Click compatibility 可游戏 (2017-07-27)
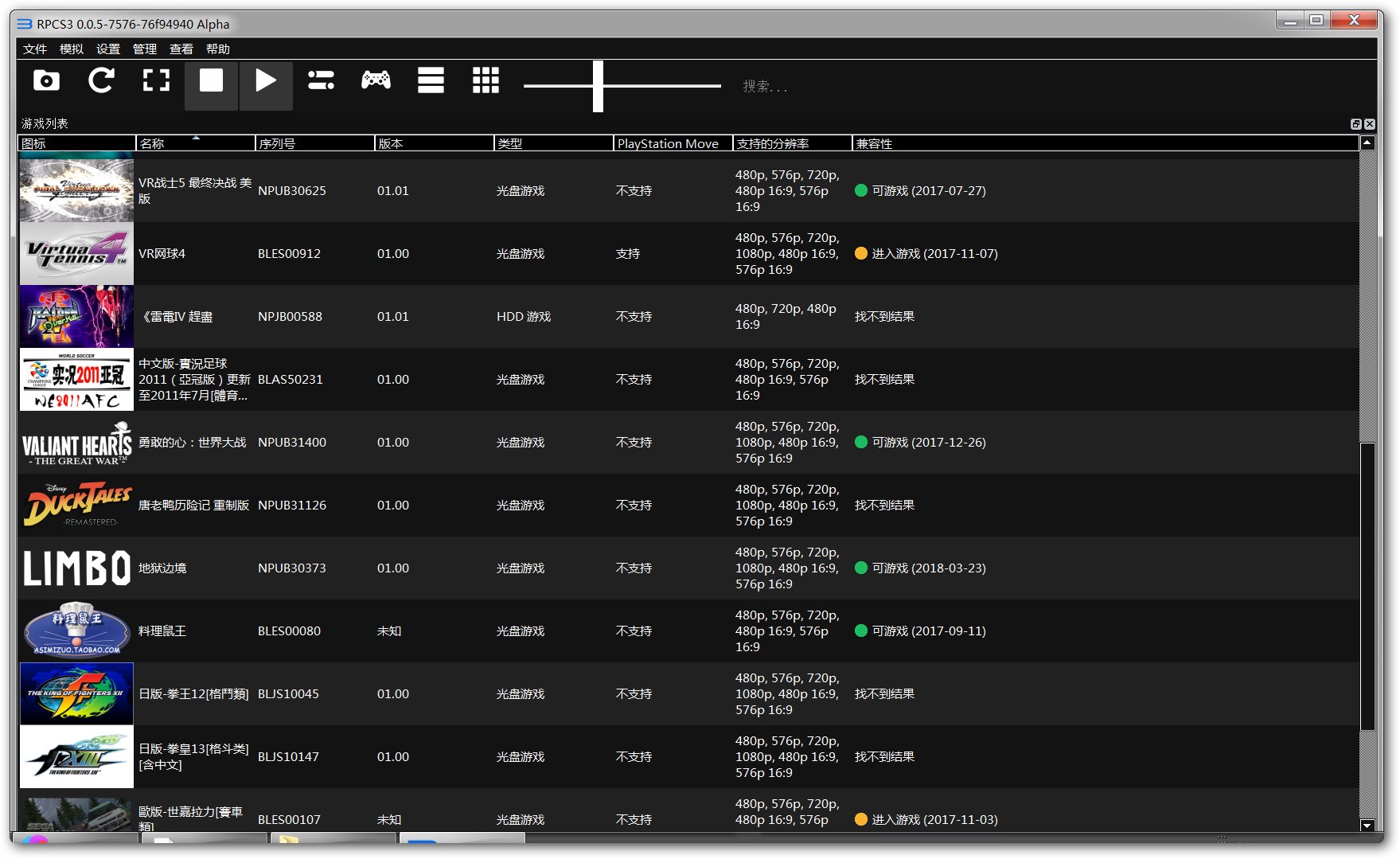 coord(920,191)
